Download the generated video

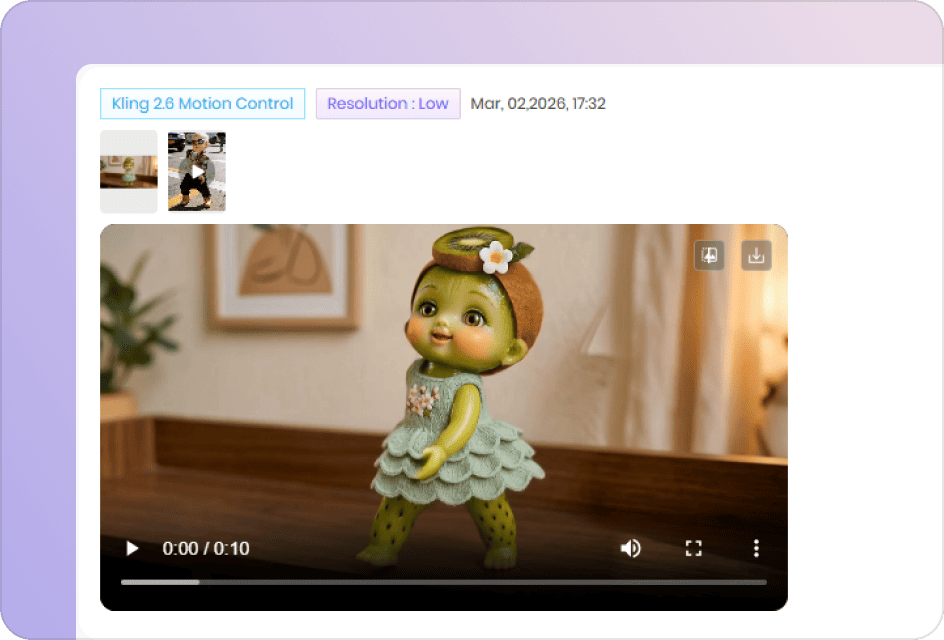756,255
